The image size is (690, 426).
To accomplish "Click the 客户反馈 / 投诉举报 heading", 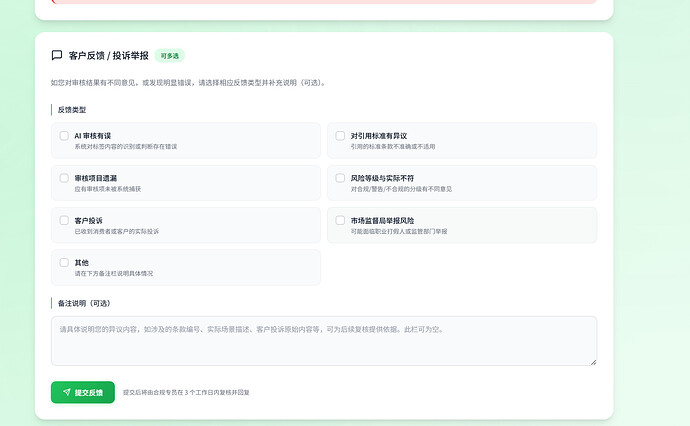I will point(108,55).
